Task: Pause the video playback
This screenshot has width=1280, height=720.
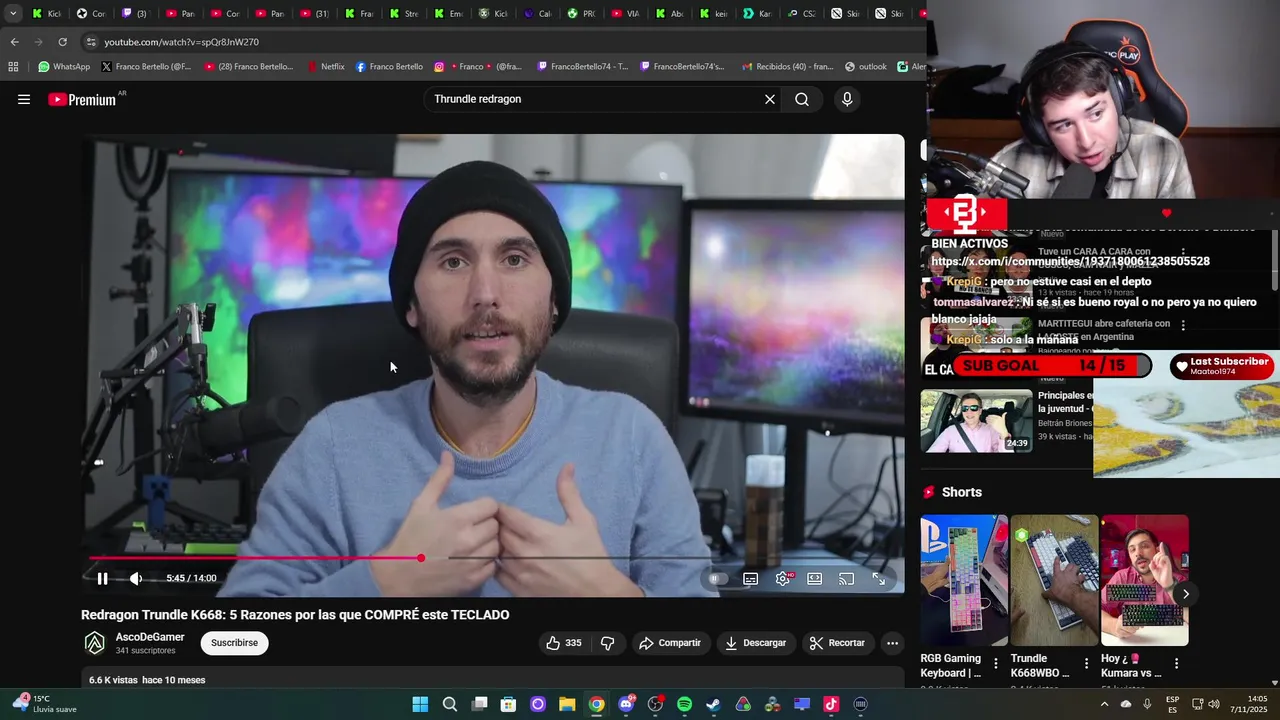Action: [102, 578]
